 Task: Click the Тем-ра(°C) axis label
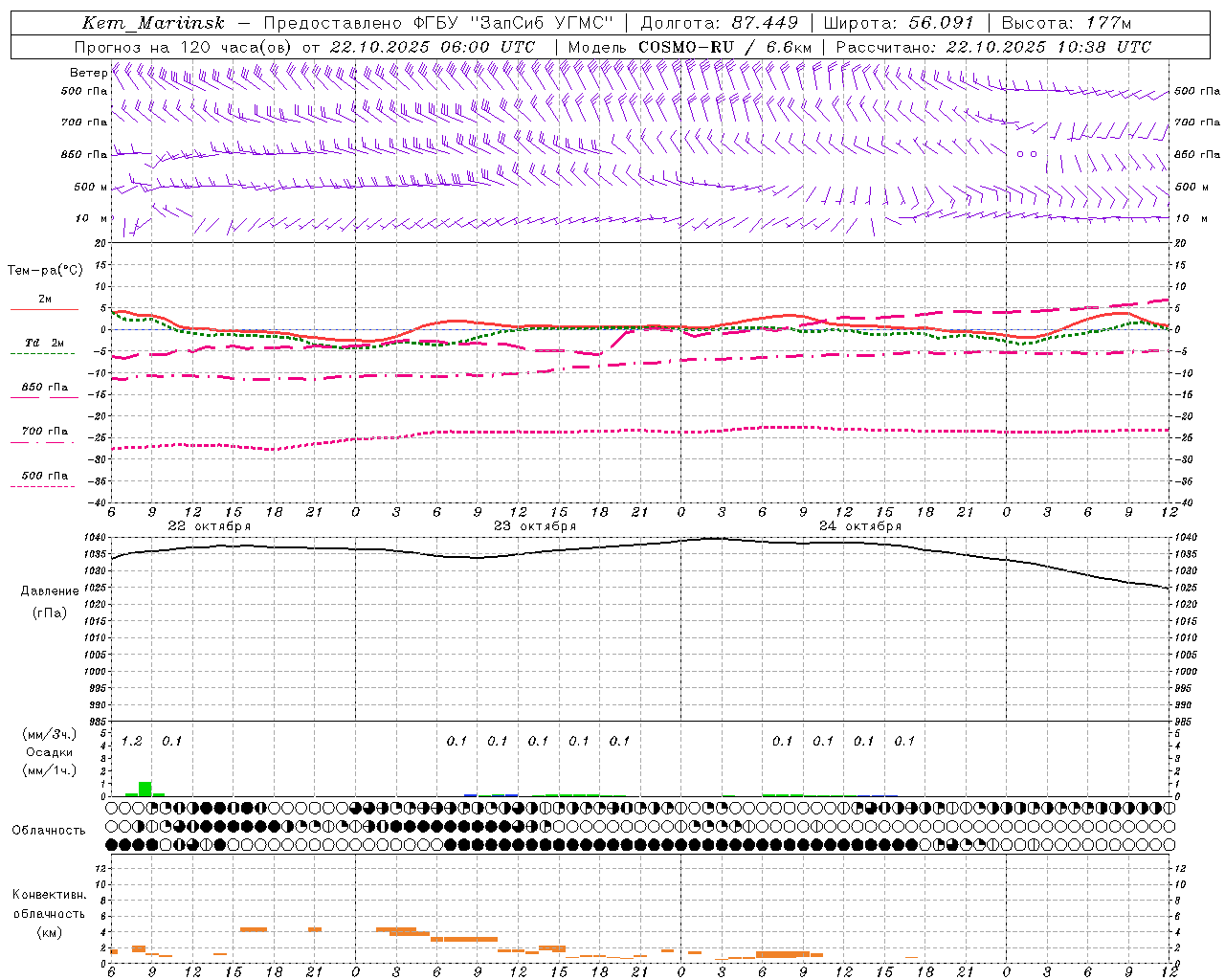pyautogui.click(x=45, y=271)
